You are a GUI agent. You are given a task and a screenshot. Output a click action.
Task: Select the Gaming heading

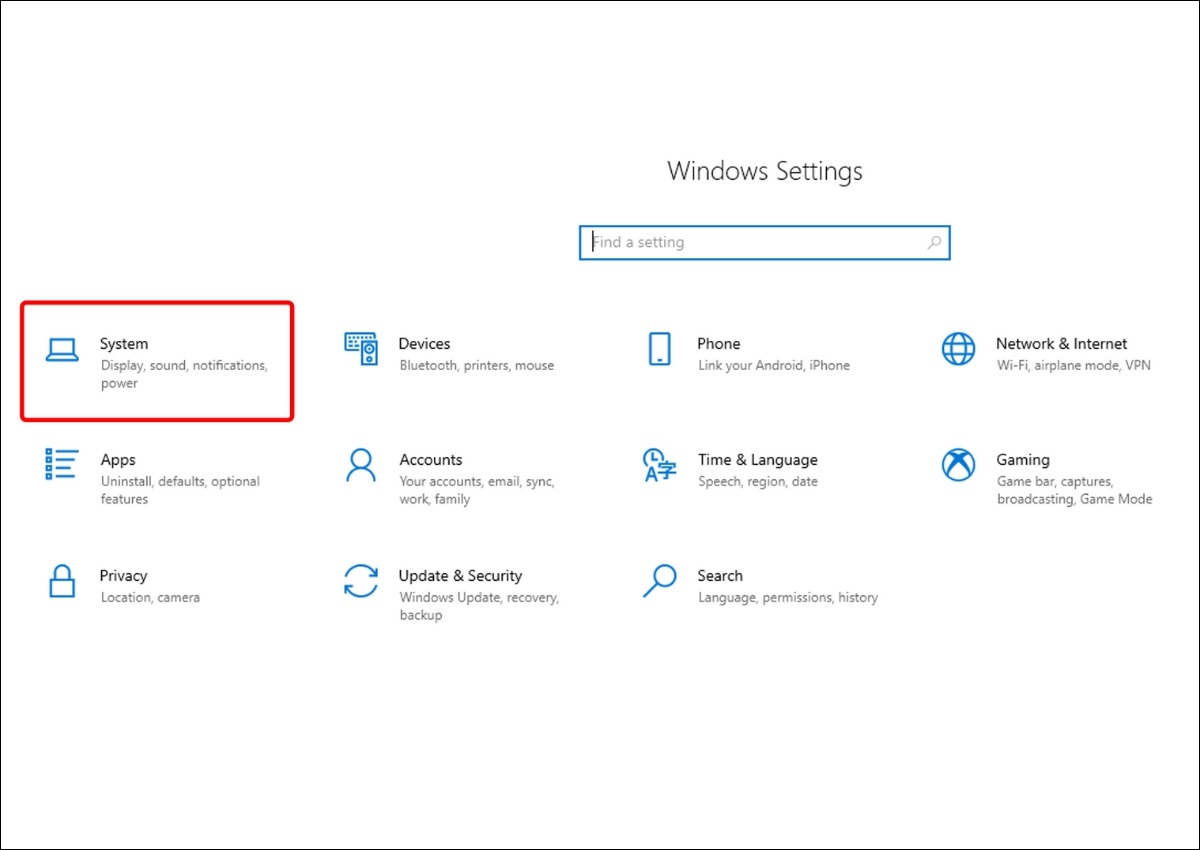click(x=1023, y=460)
